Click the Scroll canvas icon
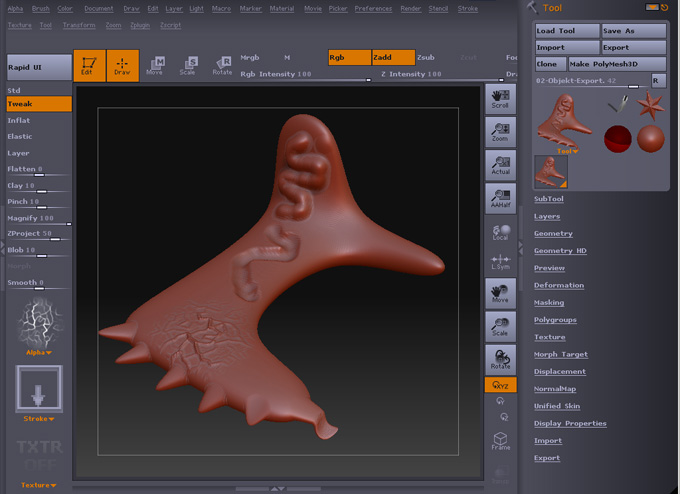Viewport: 680px width, 494px height. pos(500,98)
